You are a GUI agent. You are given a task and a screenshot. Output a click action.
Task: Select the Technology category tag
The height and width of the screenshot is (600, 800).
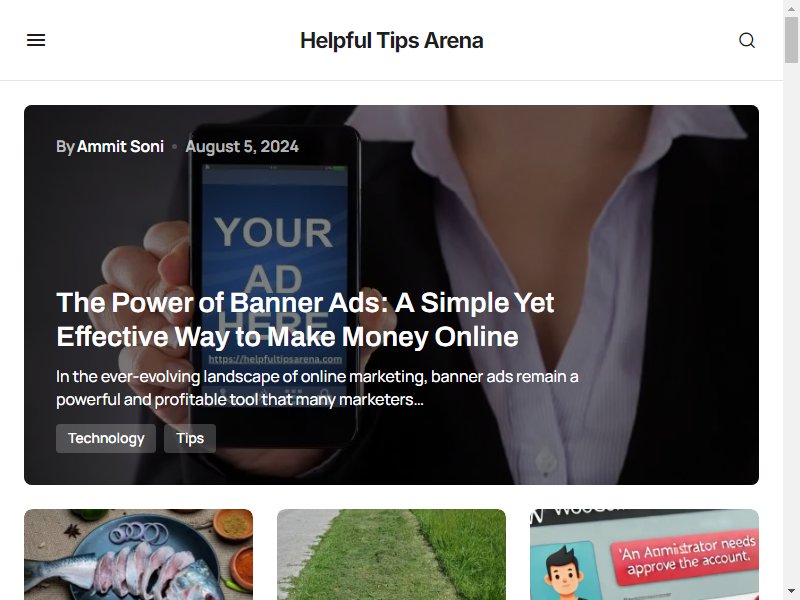point(106,438)
